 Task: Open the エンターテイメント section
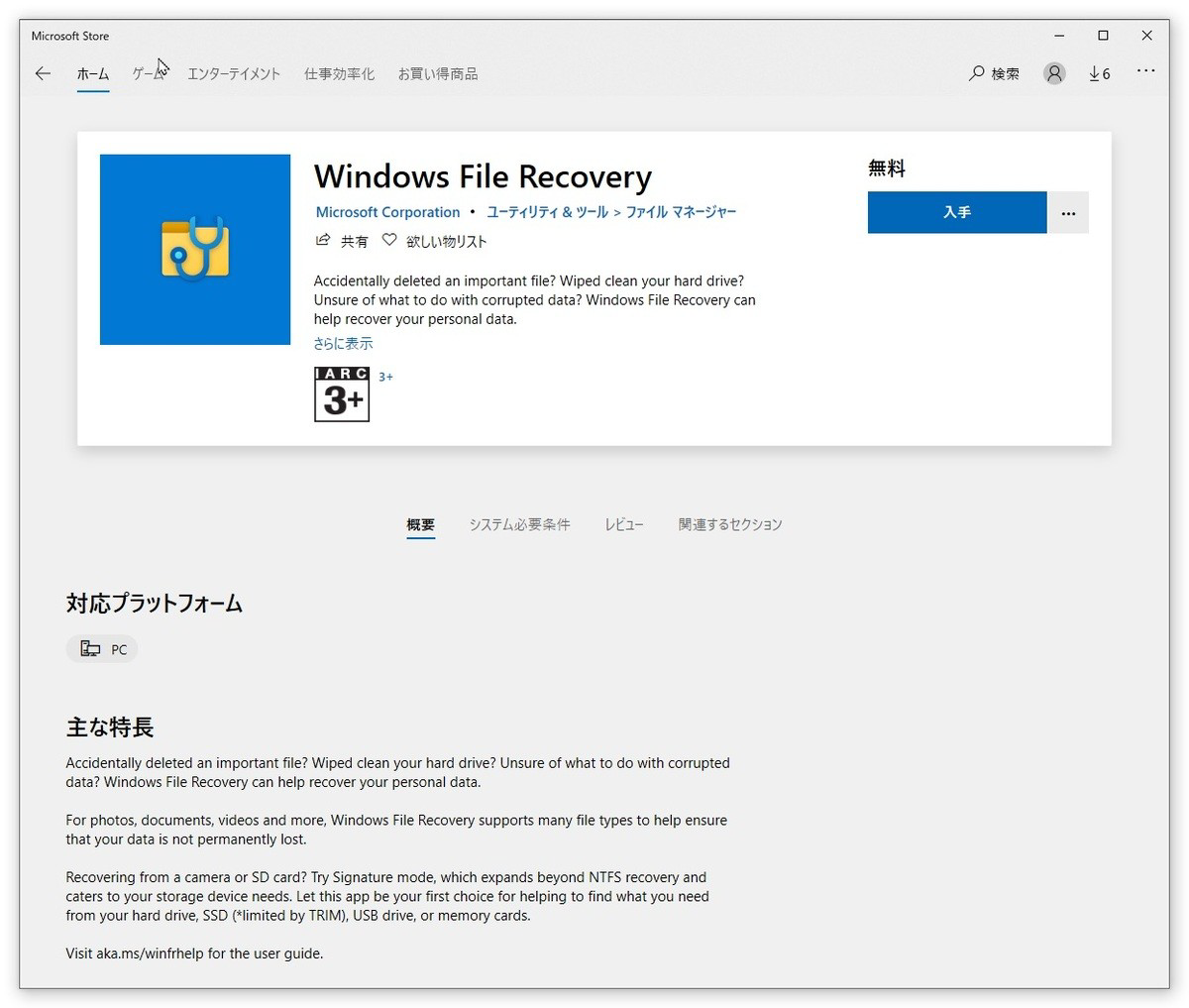point(234,73)
